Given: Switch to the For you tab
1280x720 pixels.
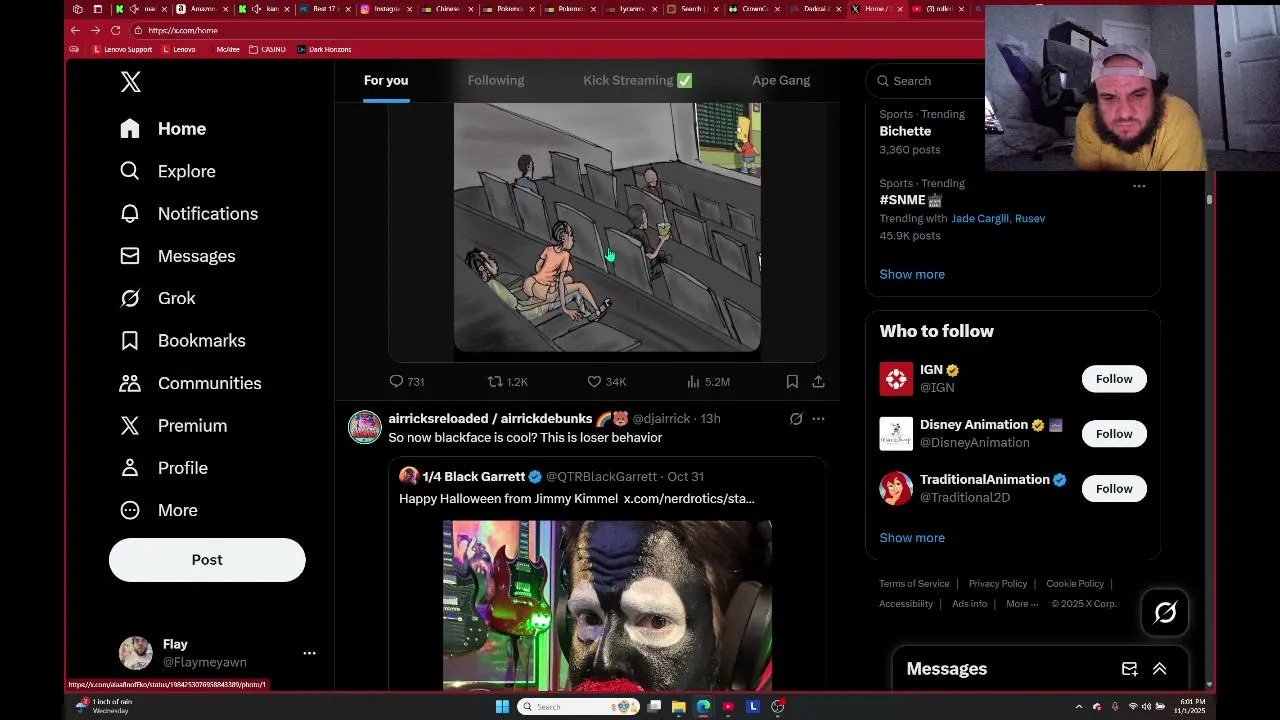Looking at the screenshot, I should click(386, 81).
